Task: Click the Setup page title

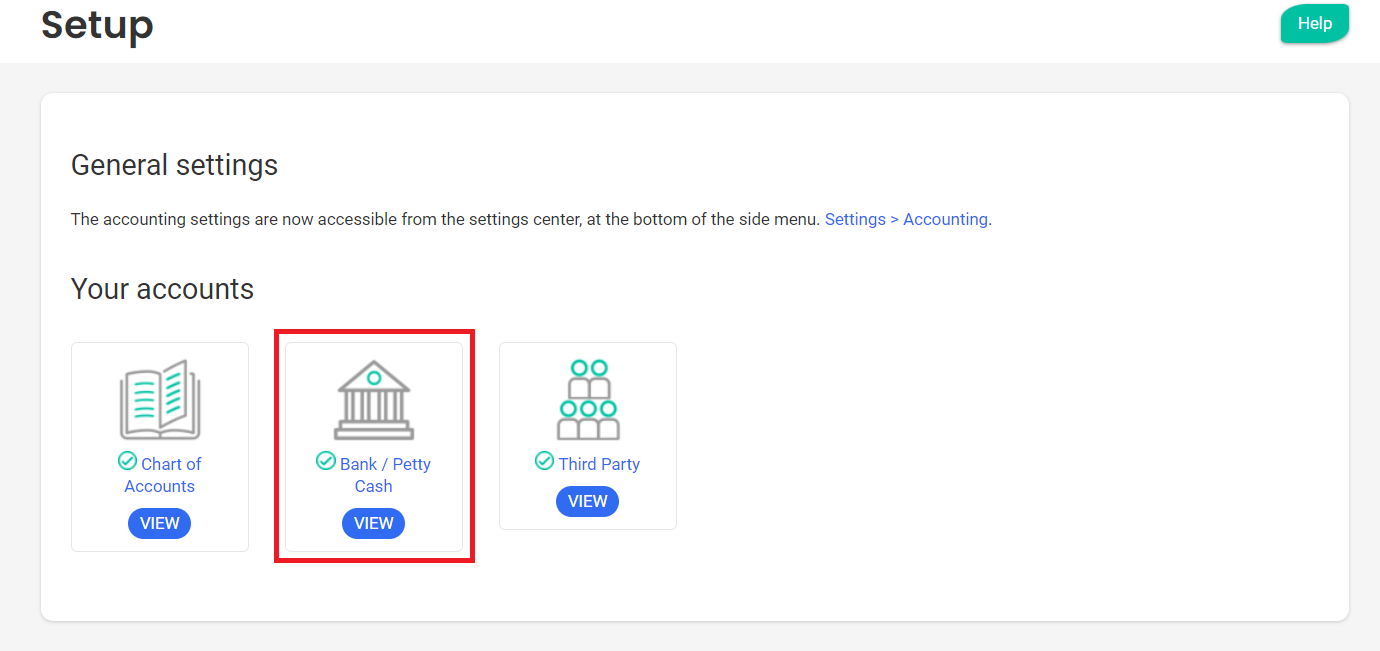Action: point(97,25)
